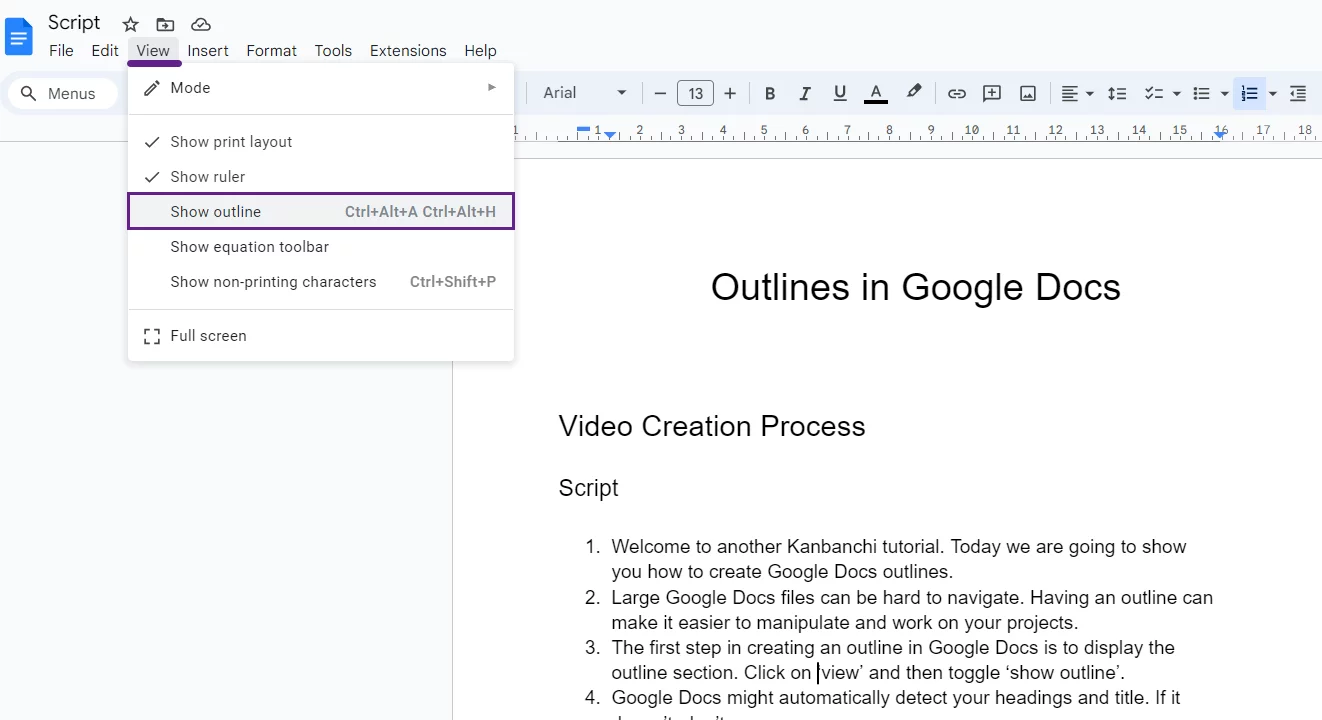Open the Extensions menu

click(408, 50)
